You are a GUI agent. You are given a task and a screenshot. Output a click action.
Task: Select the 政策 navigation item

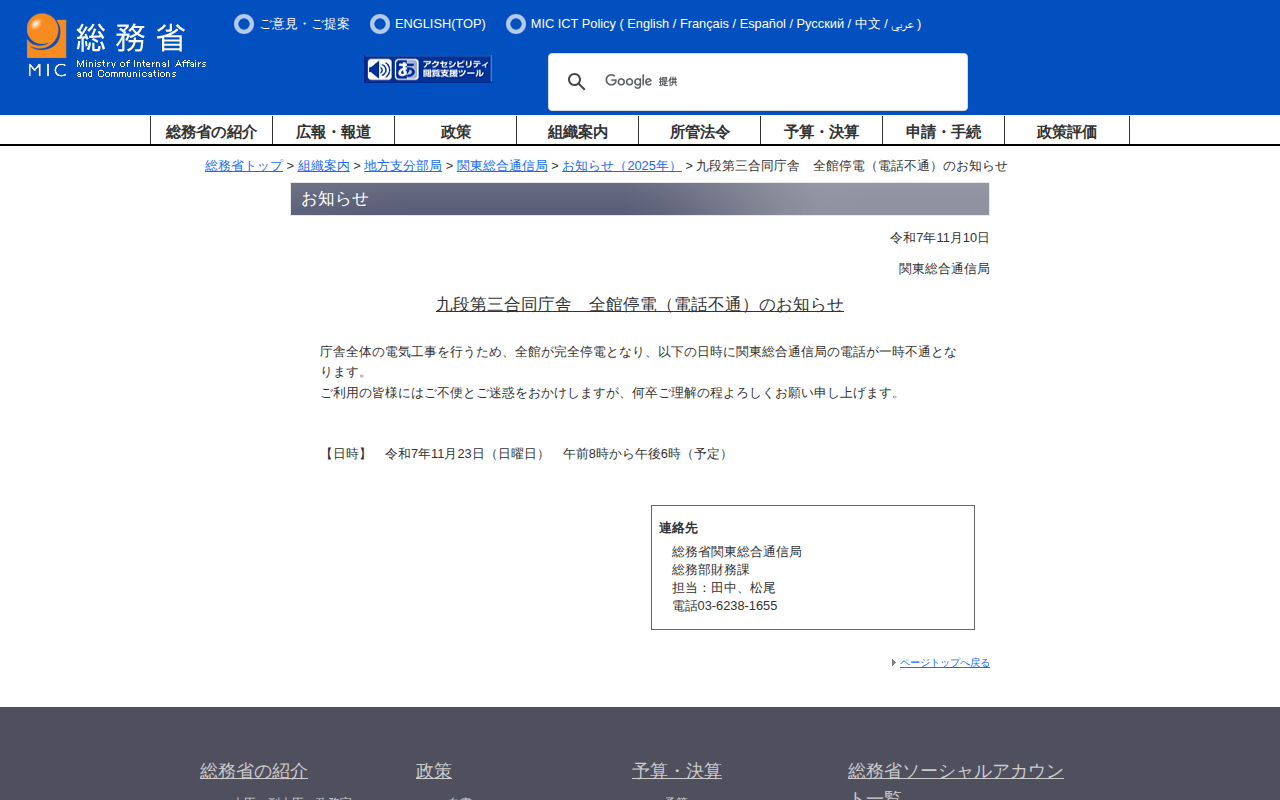click(455, 131)
